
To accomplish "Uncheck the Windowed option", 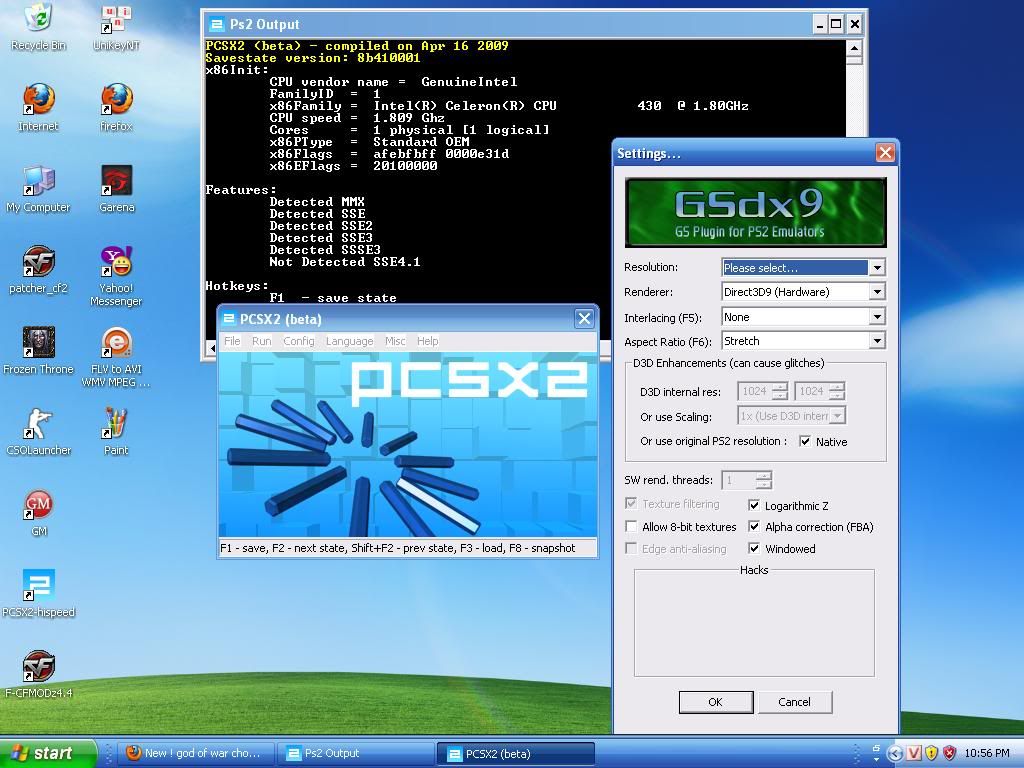I will (754, 549).
